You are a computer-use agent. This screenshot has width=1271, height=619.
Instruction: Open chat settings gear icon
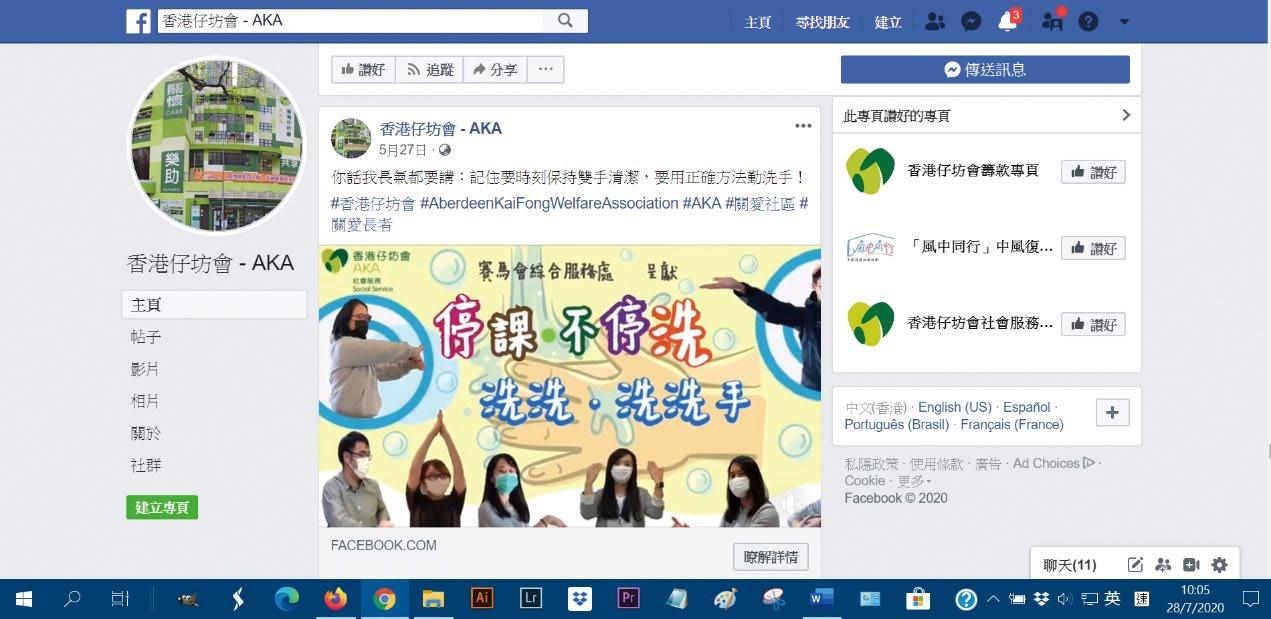(x=1219, y=565)
